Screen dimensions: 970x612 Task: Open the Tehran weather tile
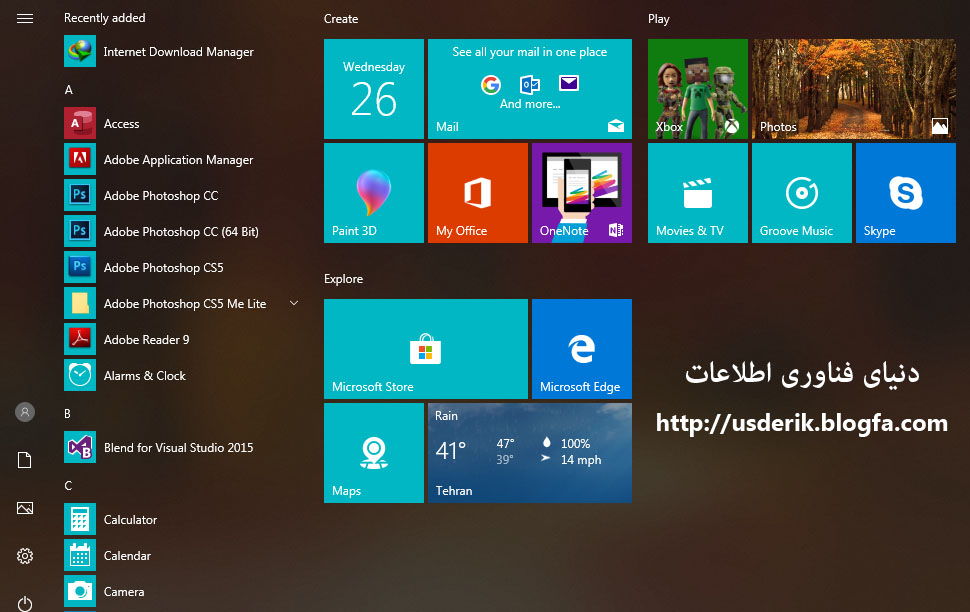pyautogui.click(x=530, y=452)
